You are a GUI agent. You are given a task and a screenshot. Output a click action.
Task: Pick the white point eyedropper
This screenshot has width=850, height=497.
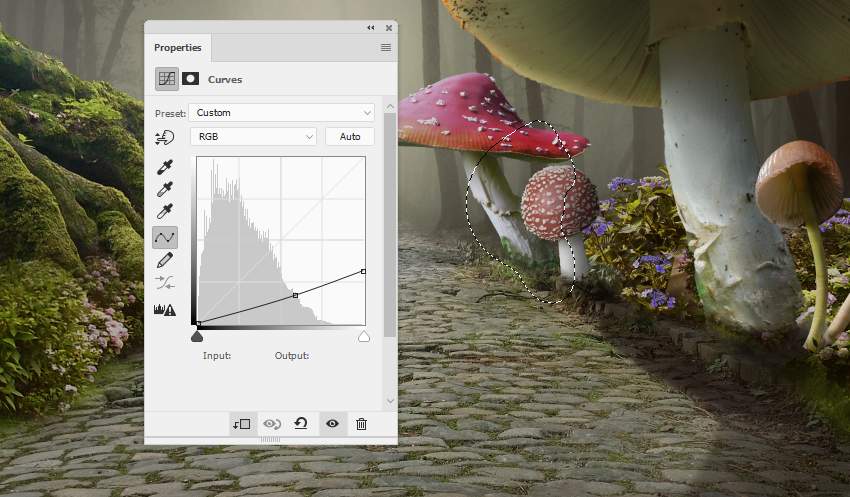pos(165,211)
